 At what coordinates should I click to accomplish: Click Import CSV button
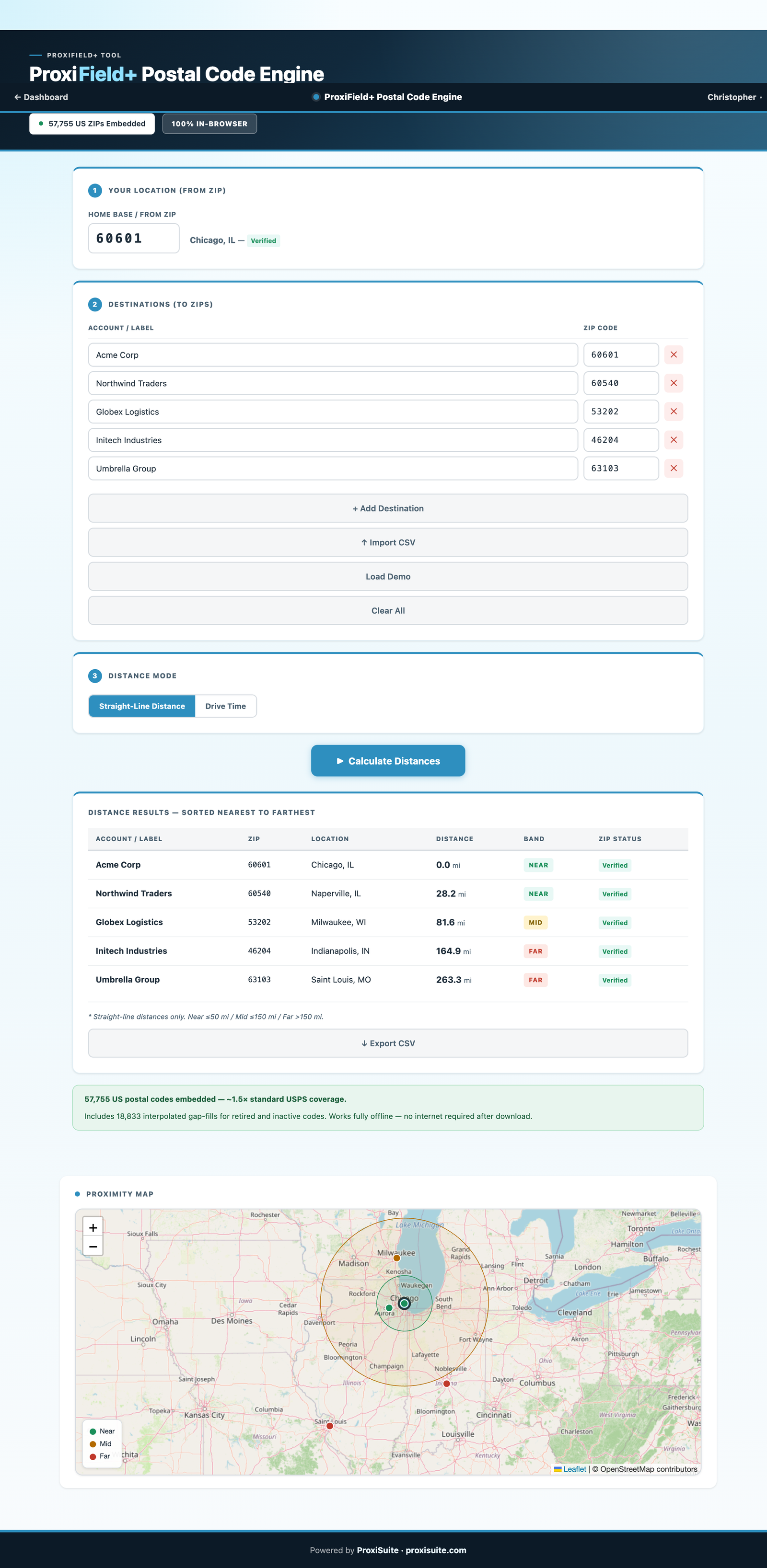click(x=388, y=542)
